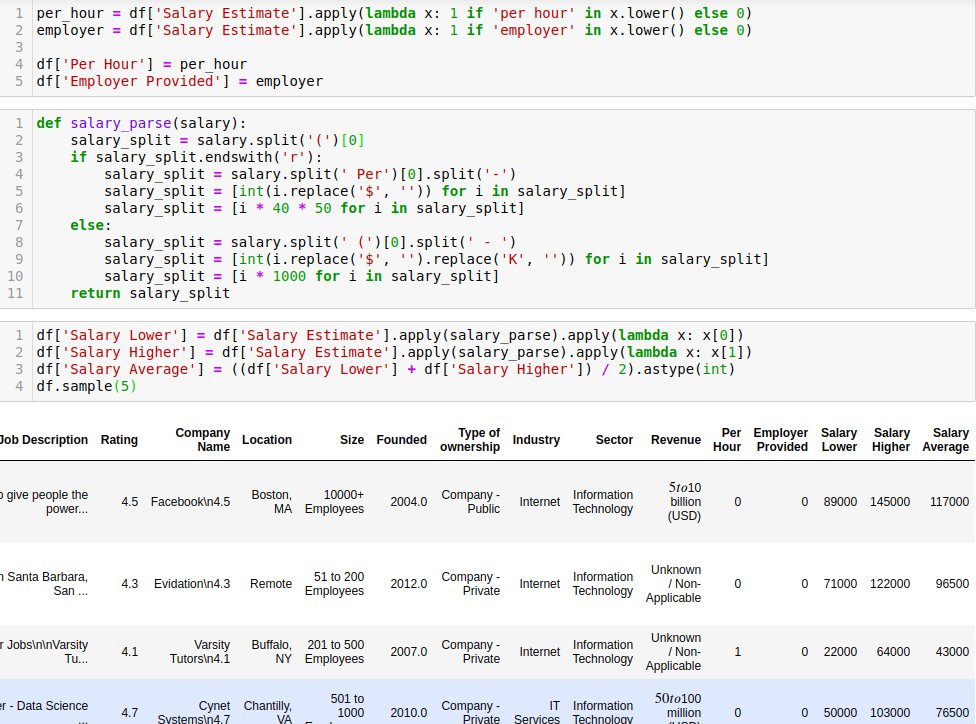Click the 'Remote' location cell
This screenshot has height=724, width=976.
(x=271, y=584)
